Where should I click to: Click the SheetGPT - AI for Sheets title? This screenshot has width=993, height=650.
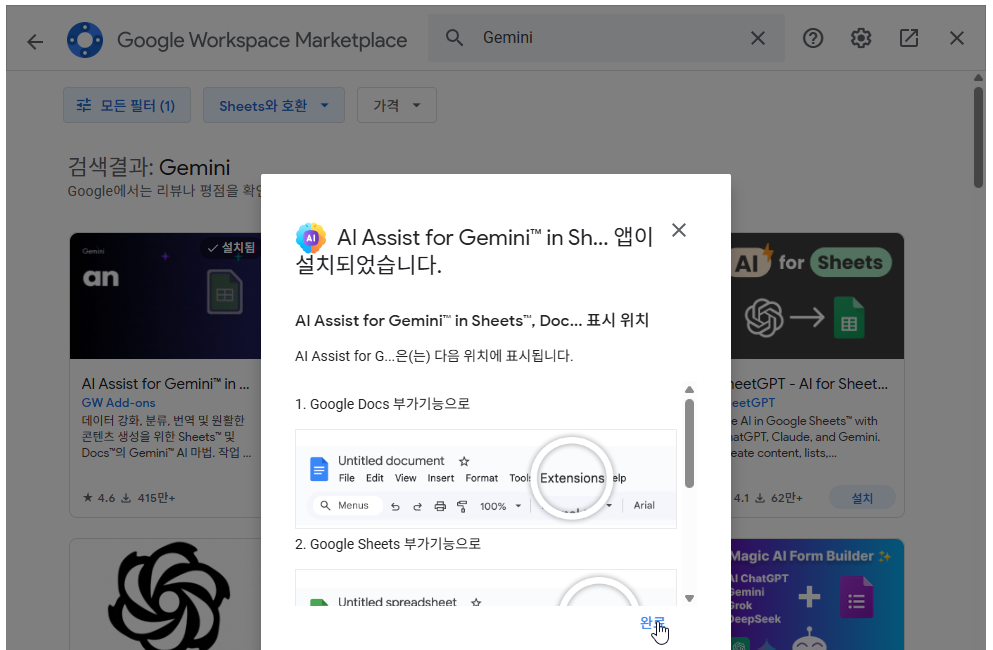coord(809,384)
